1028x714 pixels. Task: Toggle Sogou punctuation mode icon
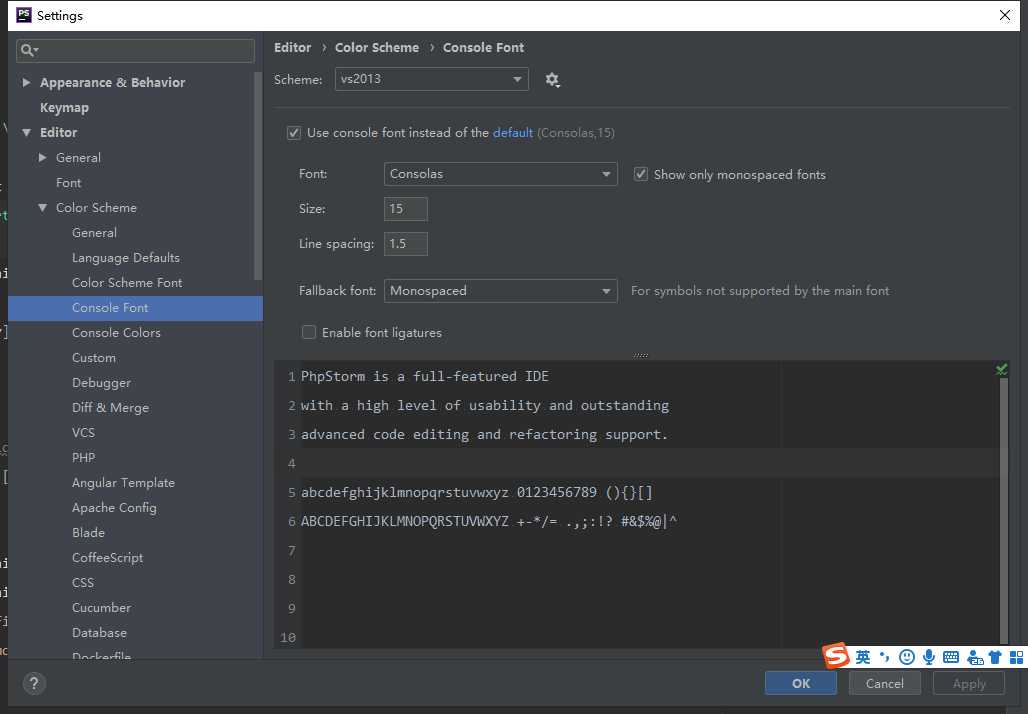point(884,657)
